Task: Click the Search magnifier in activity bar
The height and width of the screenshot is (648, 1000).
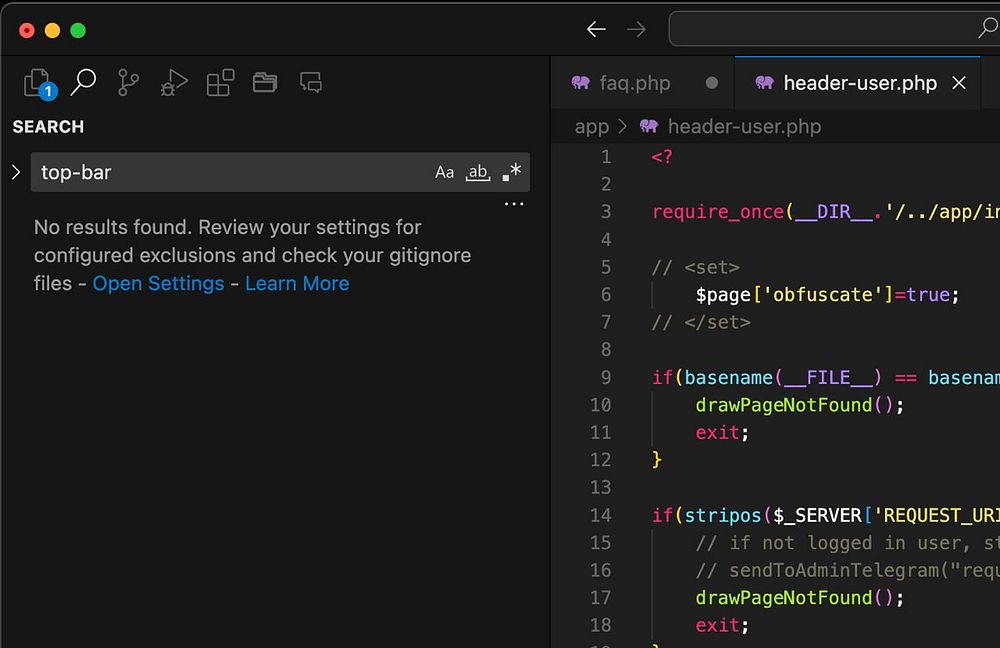Action: tap(84, 82)
